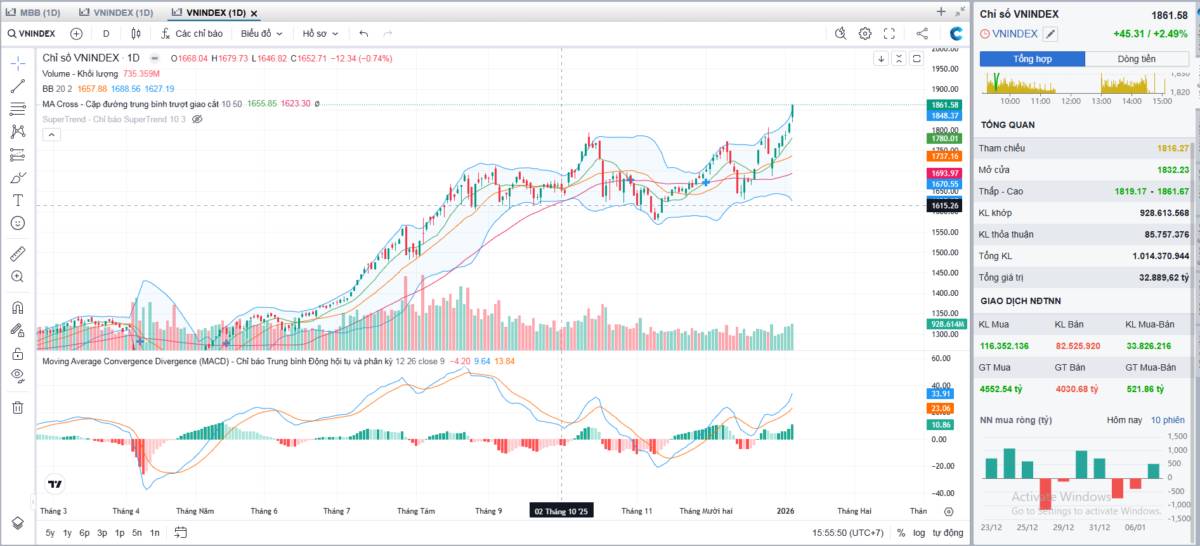
Task: Move the chart pane down
Action: click(x=881, y=58)
